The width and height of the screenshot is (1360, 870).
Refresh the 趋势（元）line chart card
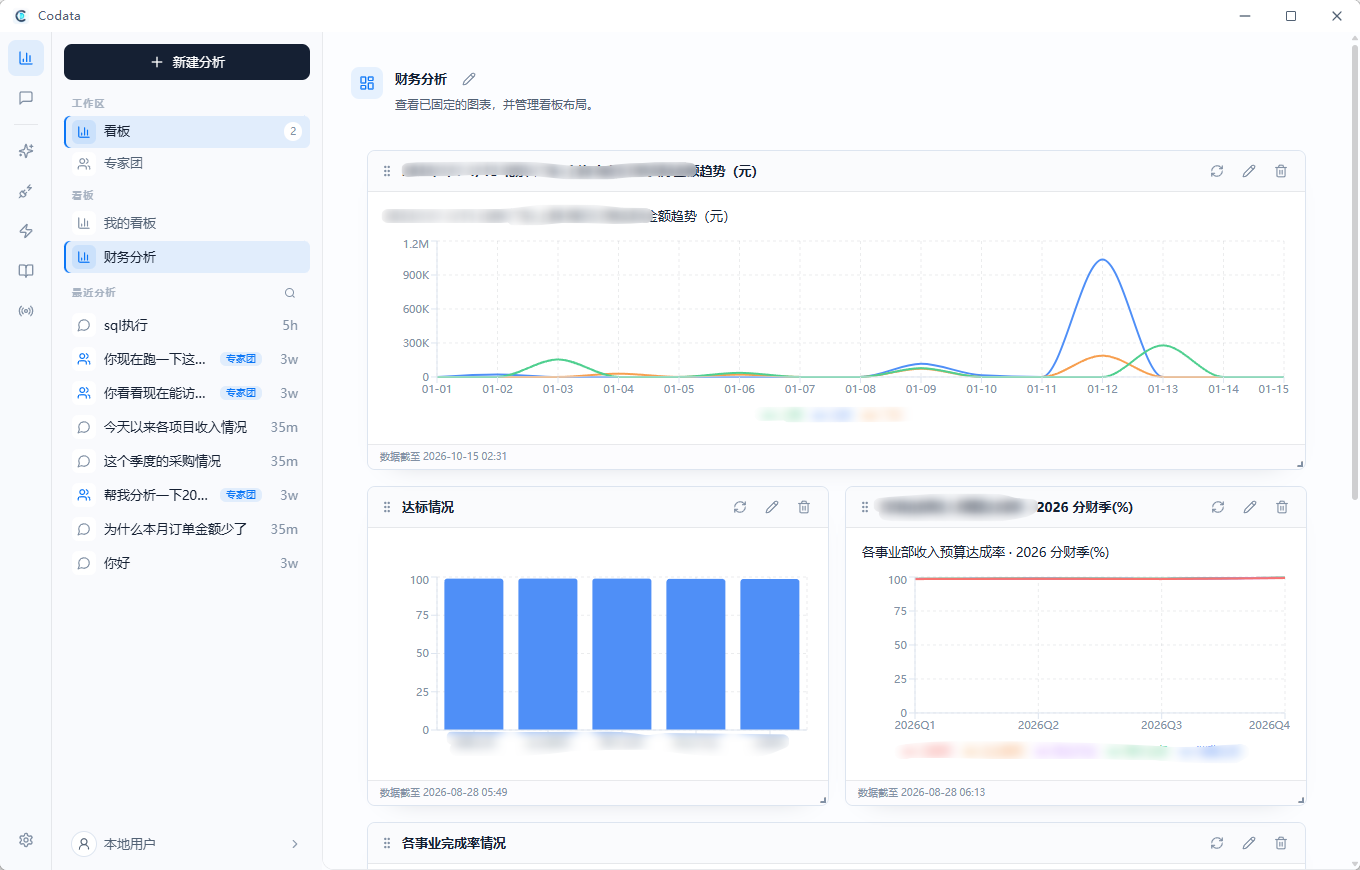point(1217,171)
